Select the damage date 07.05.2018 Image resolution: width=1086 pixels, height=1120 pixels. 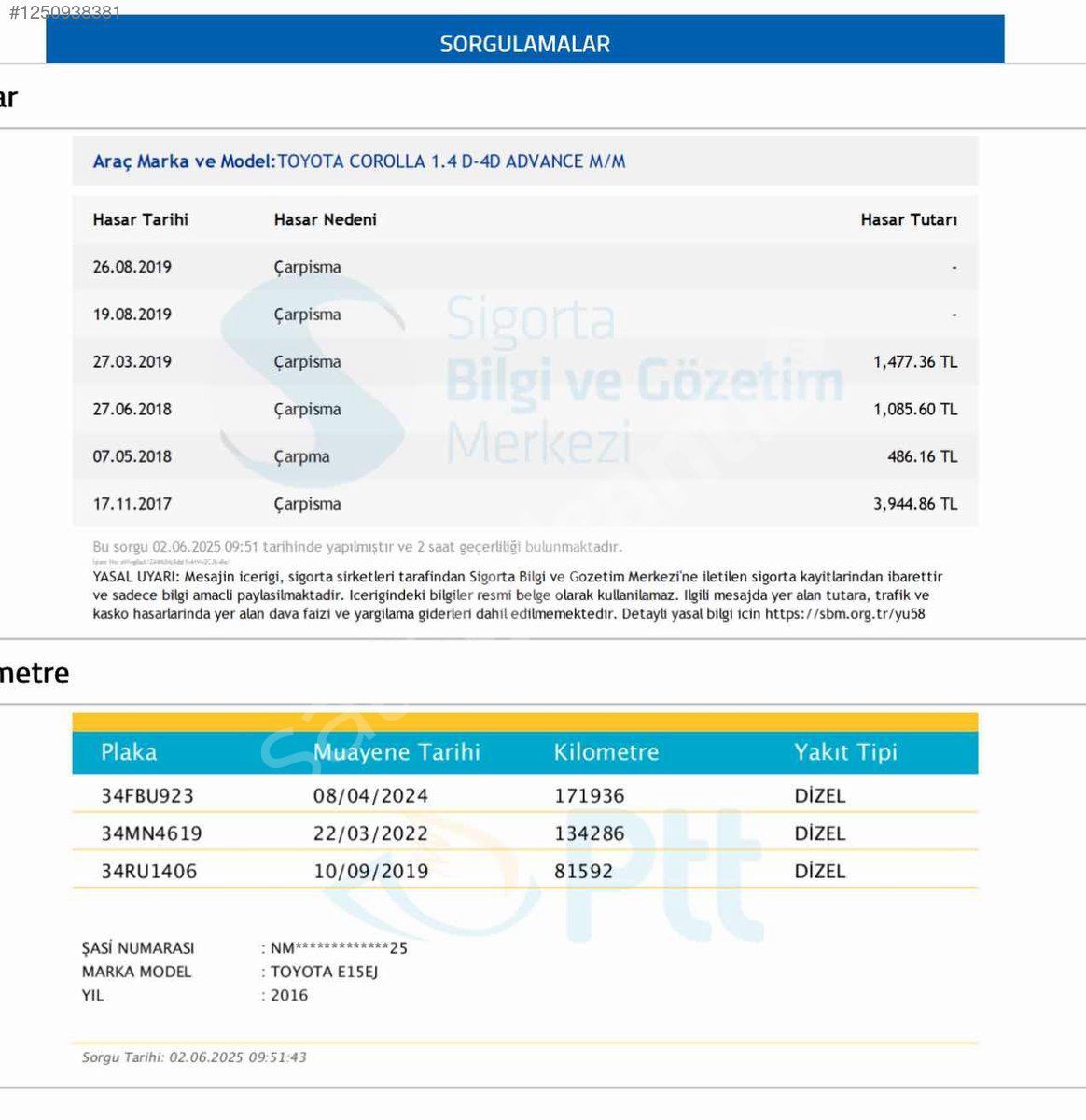point(132,456)
